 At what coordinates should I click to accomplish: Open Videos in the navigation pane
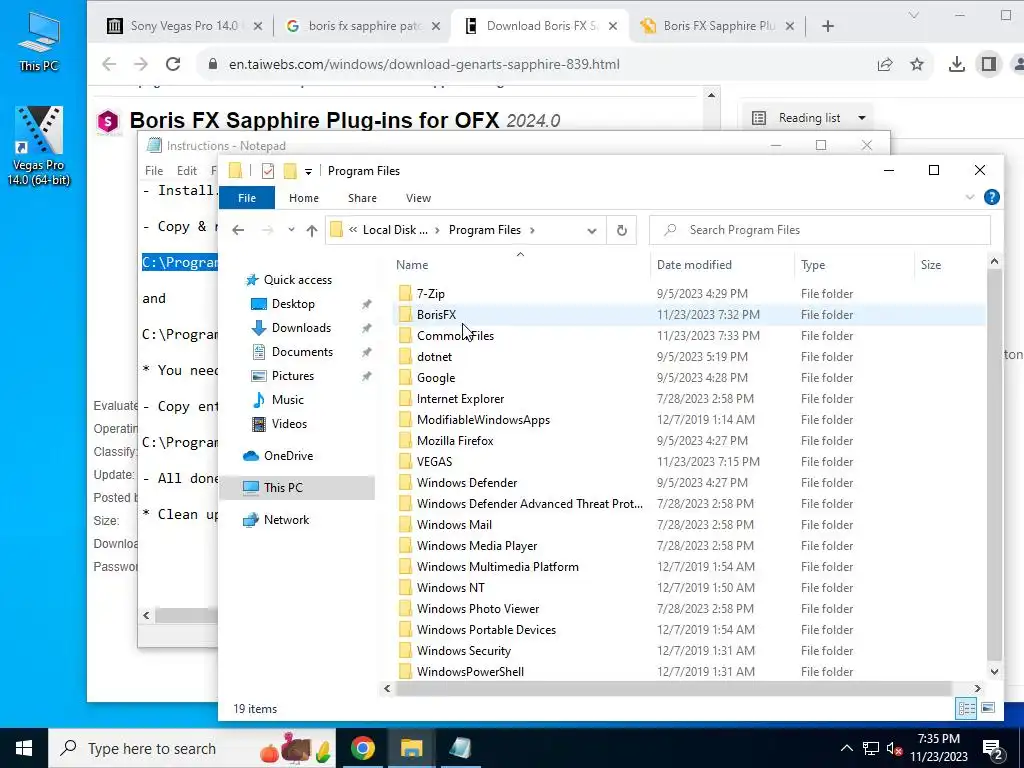tap(289, 424)
